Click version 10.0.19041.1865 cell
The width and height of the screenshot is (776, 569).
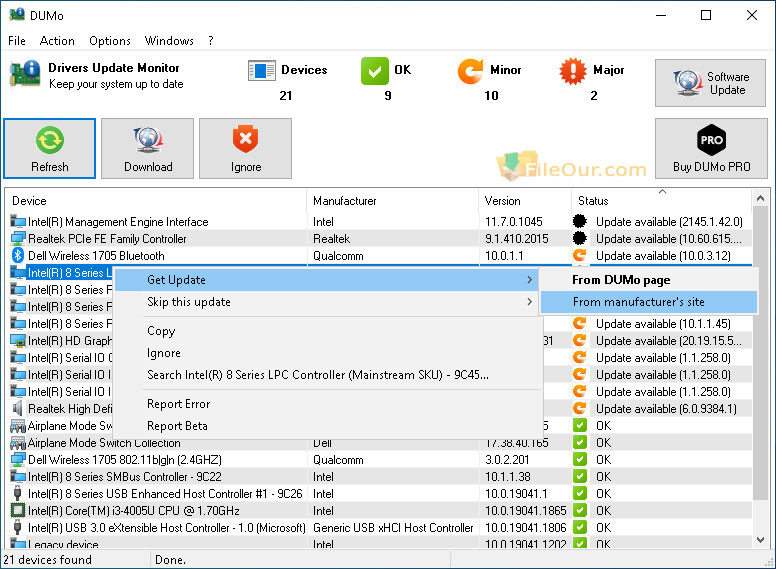pyautogui.click(x=525, y=511)
